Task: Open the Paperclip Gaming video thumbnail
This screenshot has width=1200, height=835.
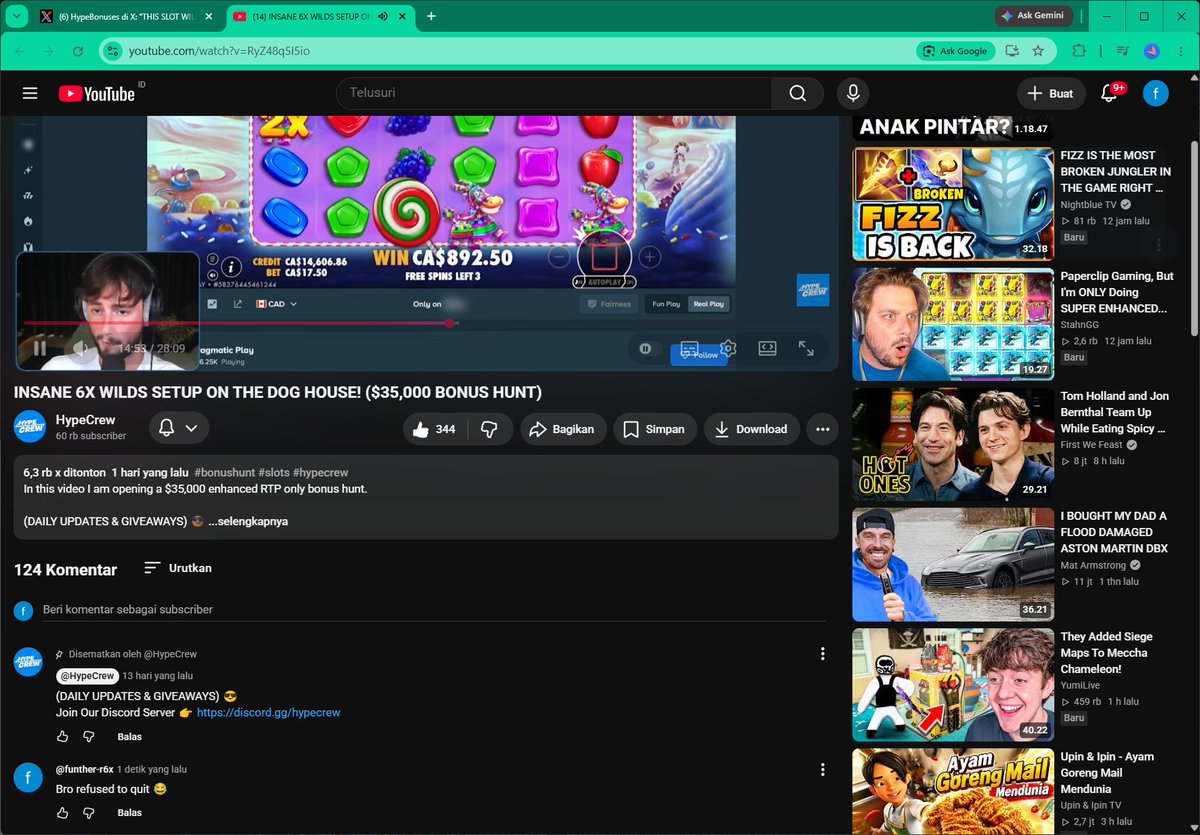Action: click(953, 324)
